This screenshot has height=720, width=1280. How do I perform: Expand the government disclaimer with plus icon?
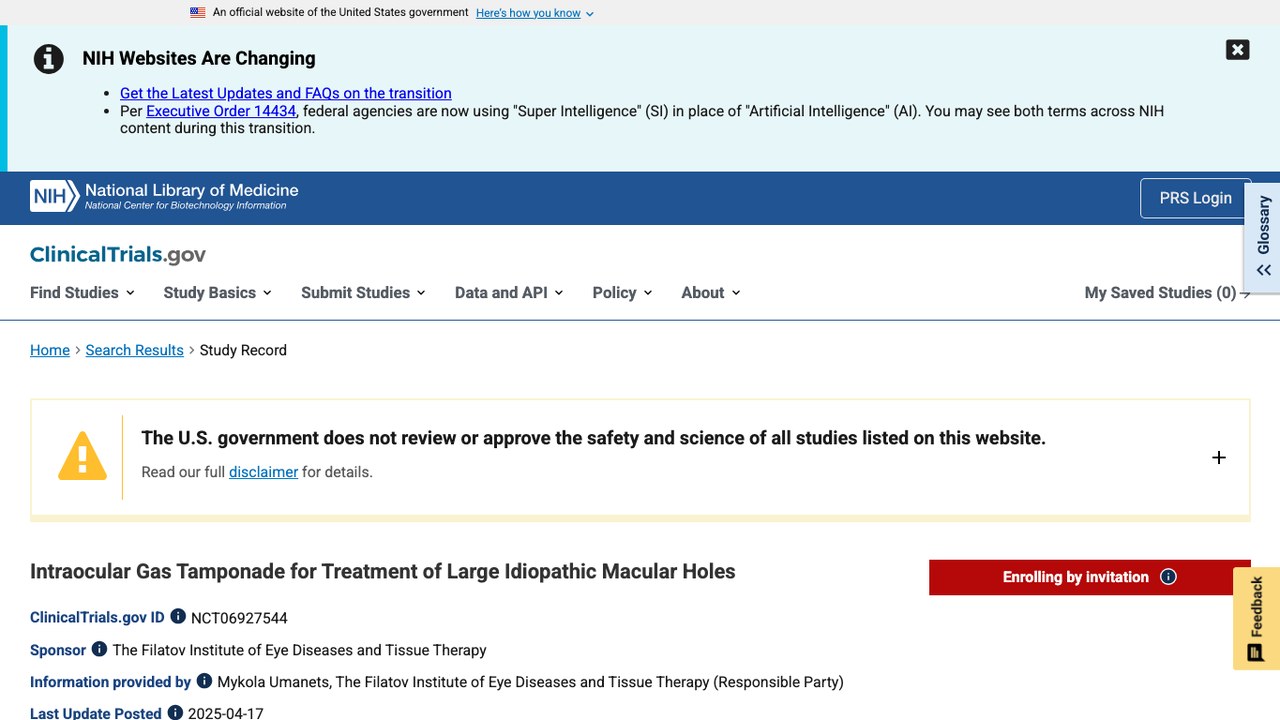click(x=1218, y=457)
